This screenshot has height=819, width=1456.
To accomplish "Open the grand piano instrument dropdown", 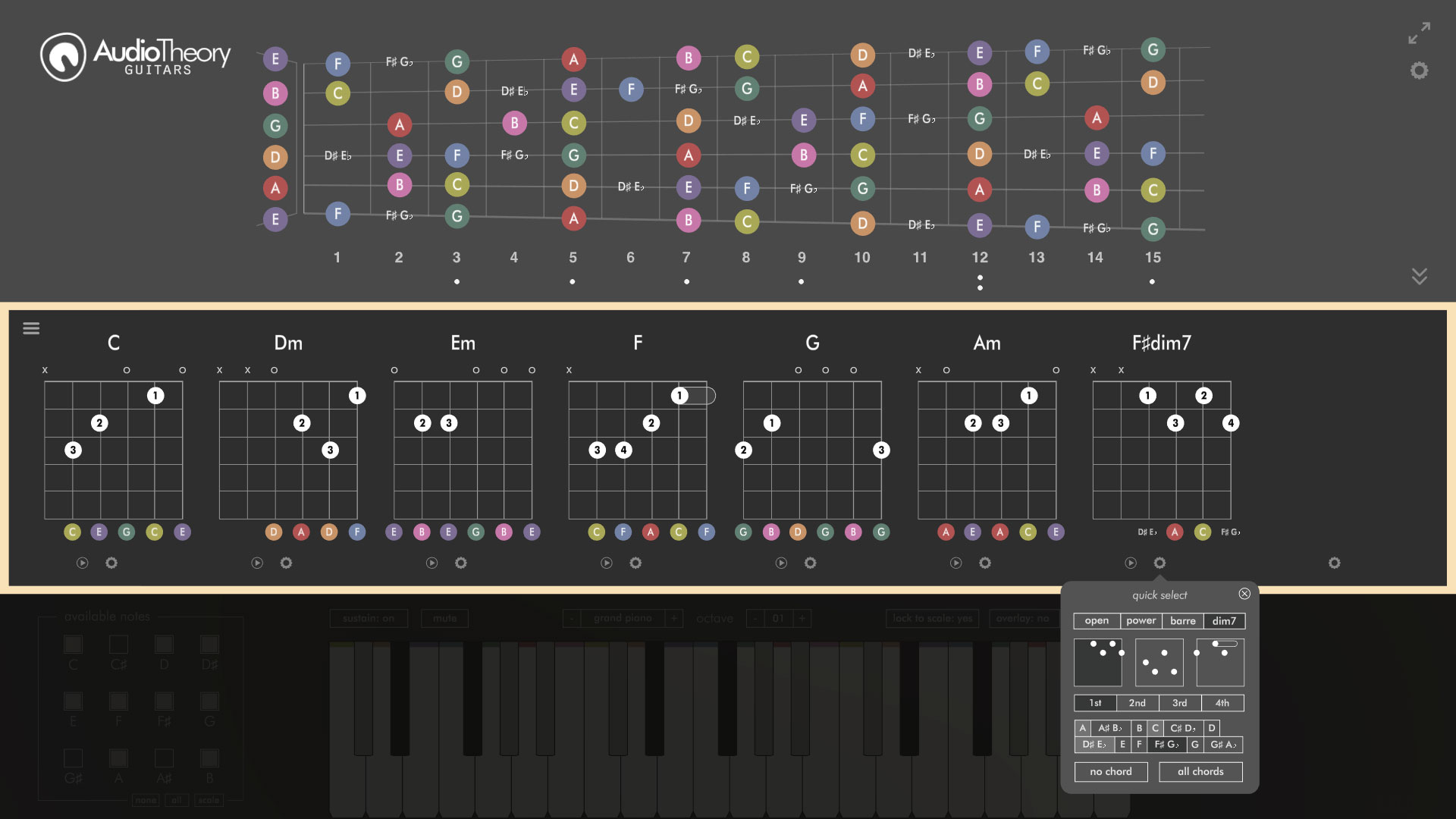I will tap(621, 618).
